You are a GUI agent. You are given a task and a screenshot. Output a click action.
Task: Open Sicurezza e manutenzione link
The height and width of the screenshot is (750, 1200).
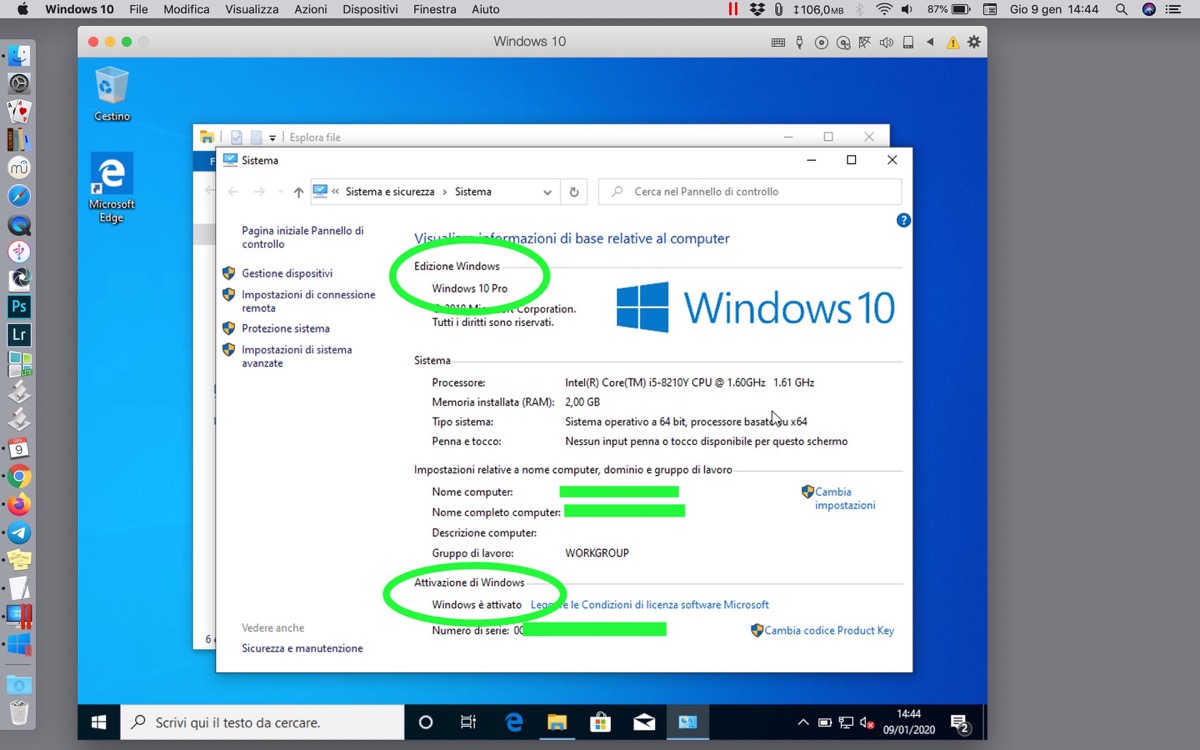302,648
